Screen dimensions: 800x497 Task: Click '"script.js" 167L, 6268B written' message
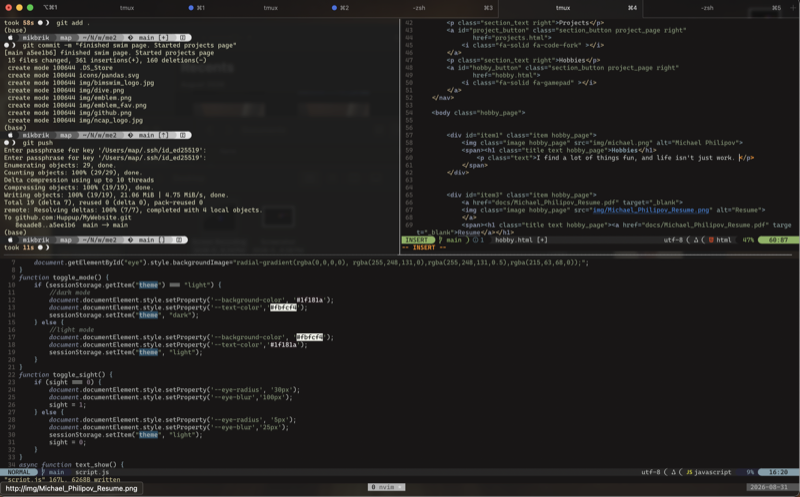click(x=62, y=480)
